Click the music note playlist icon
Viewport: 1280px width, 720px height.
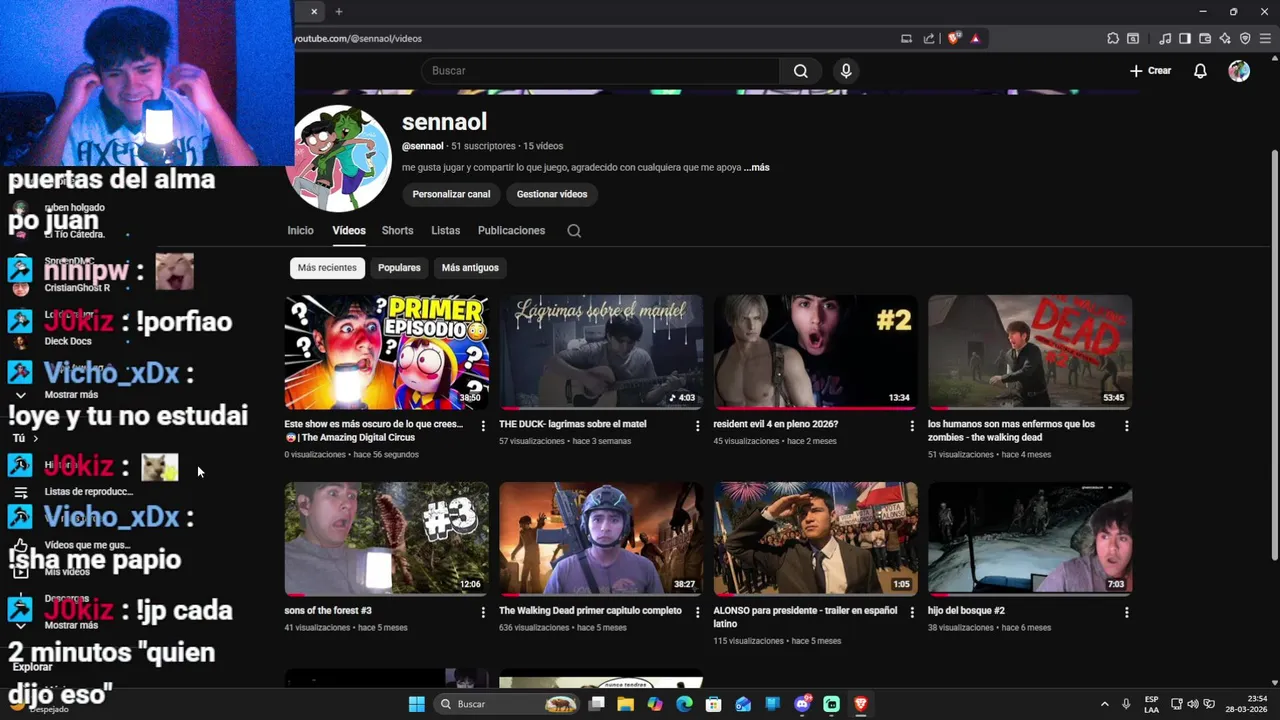(x=1165, y=39)
